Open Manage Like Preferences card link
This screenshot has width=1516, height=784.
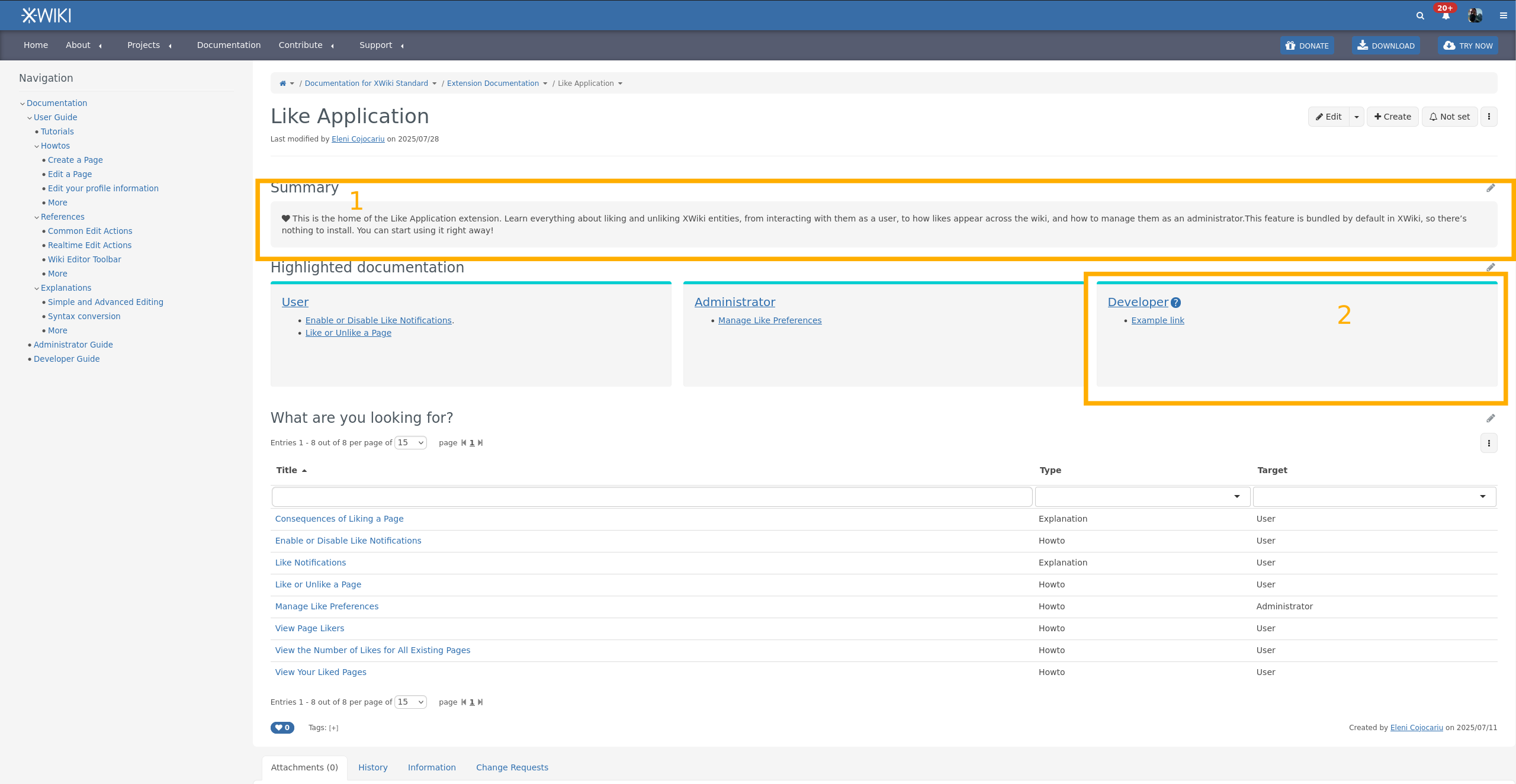pos(770,320)
